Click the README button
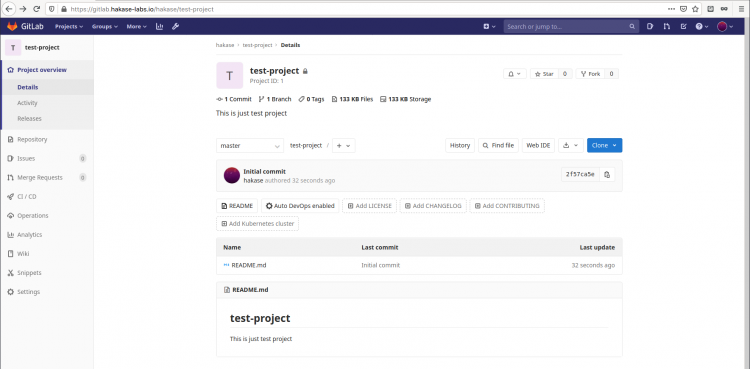750x369 pixels. coord(237,206)
